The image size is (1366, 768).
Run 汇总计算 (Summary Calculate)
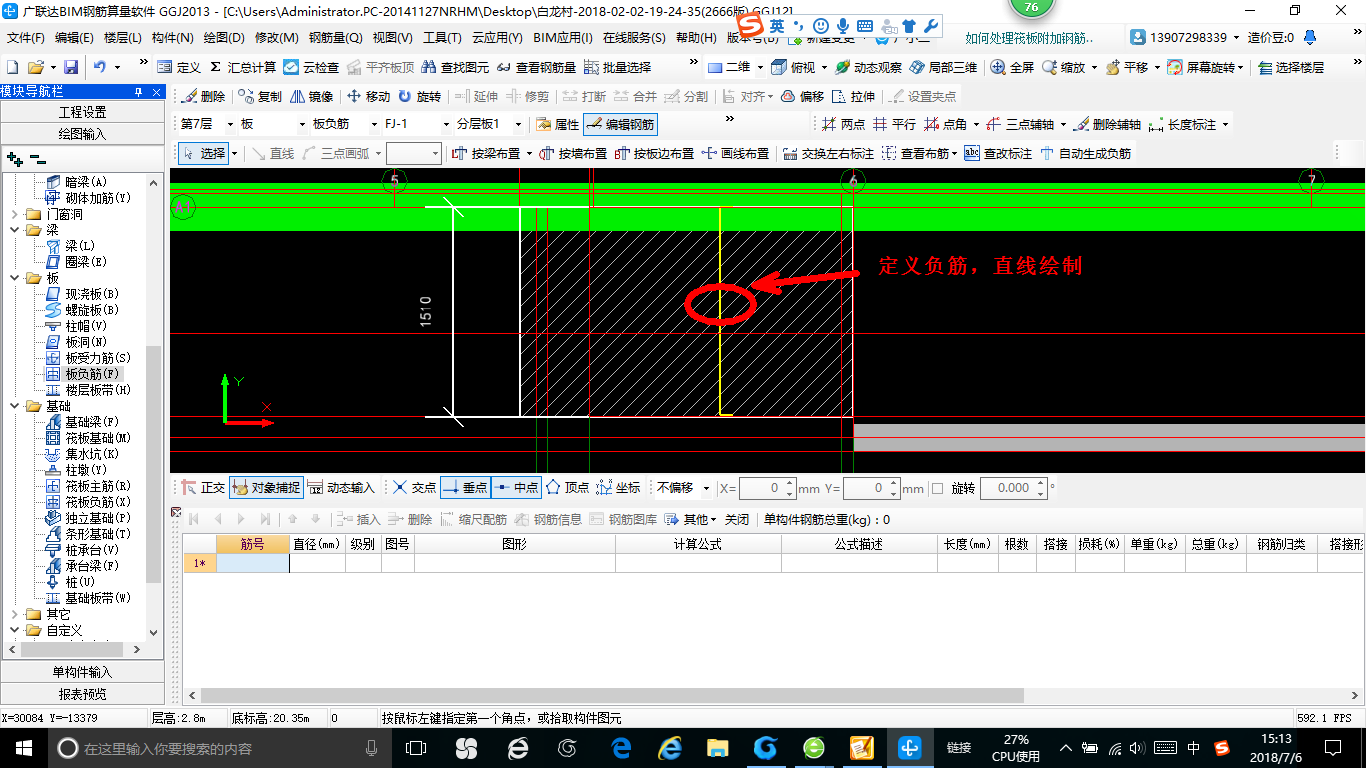(x=242, y=67)
